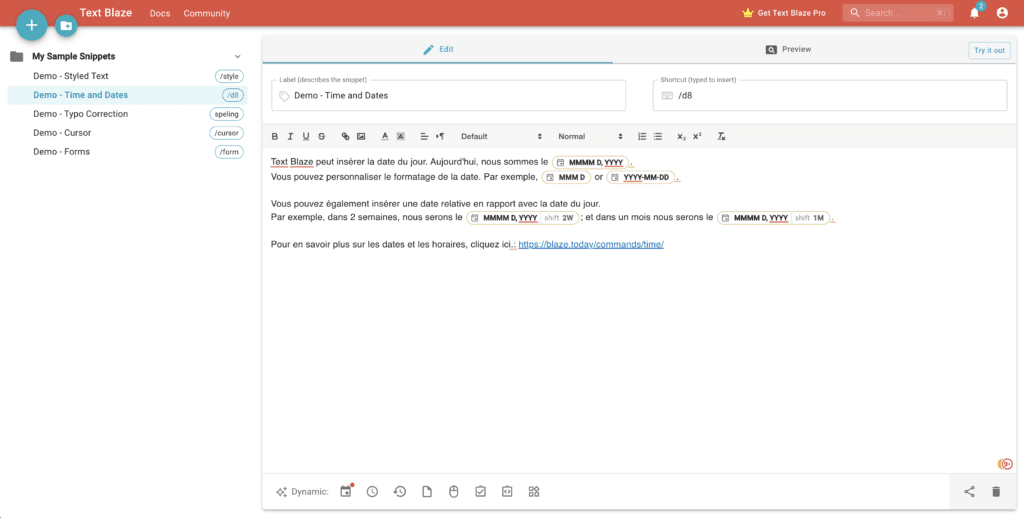Open the notifications bell
Screen dimensions: 1024x518
pos(974,12)
